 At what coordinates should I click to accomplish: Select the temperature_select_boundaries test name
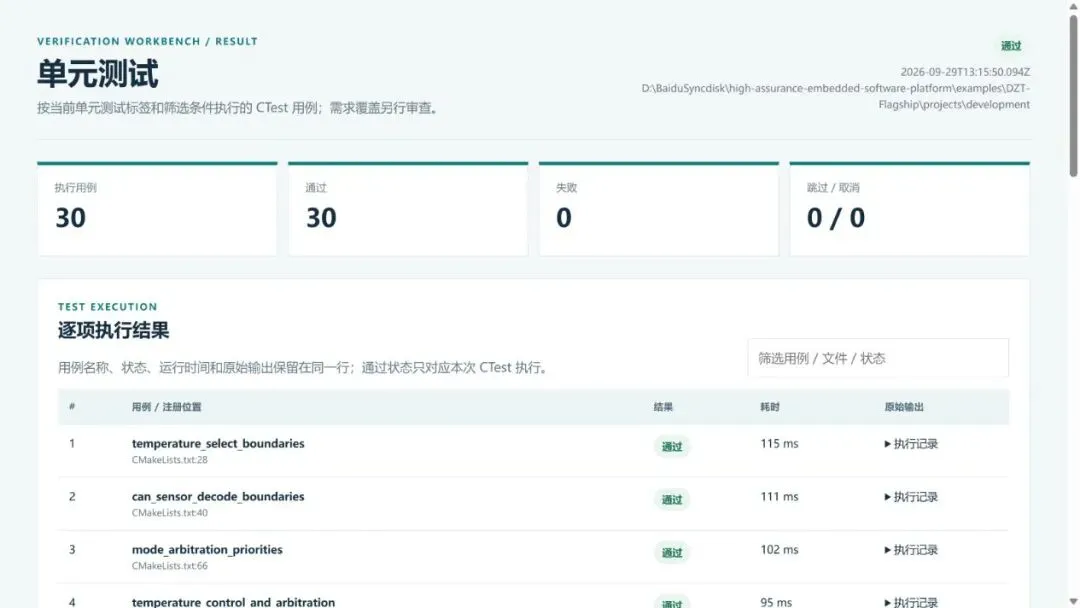(x=218, y=443)
